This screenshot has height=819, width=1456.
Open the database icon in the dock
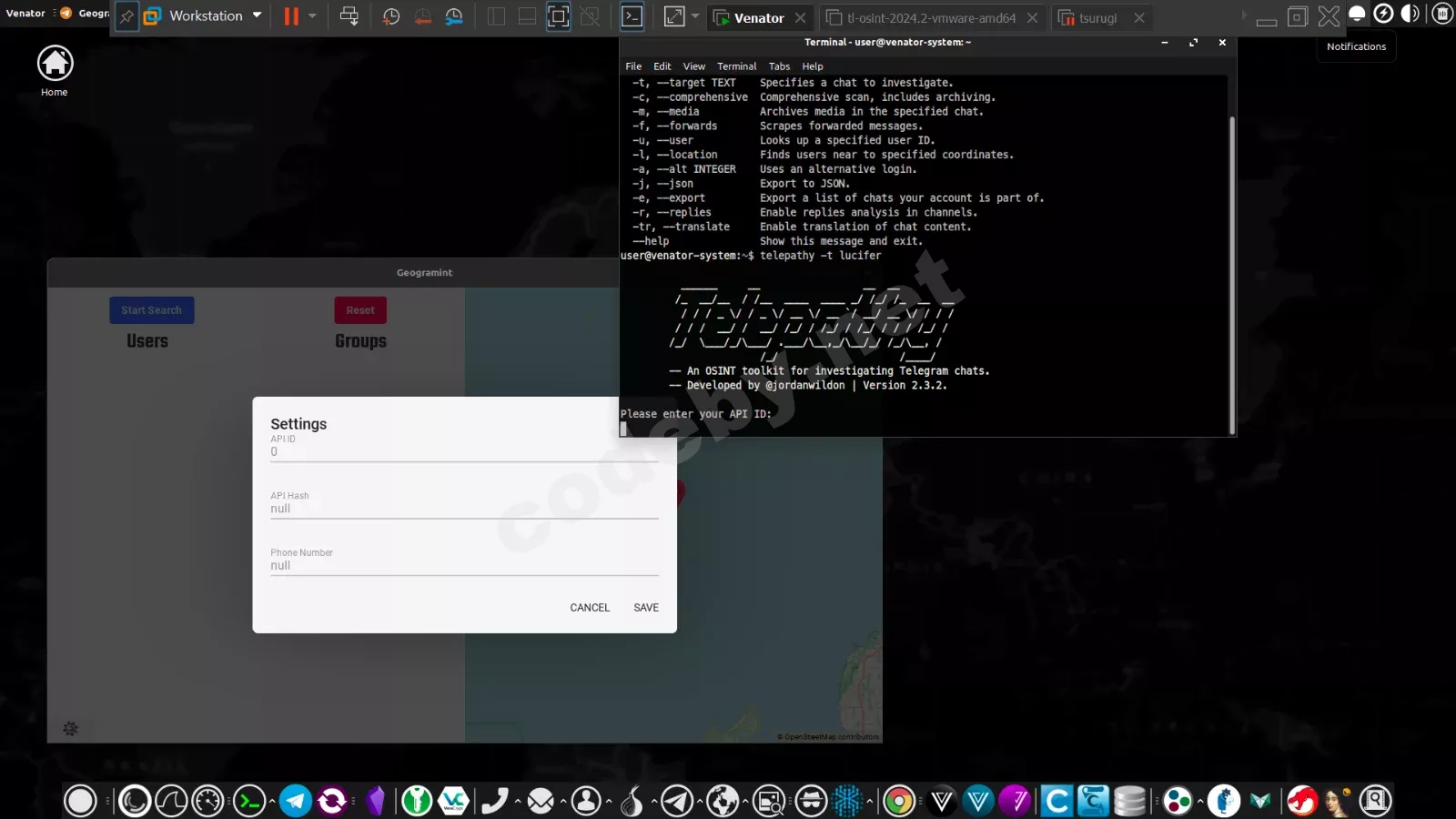pyautogui.click(x=1128, y=801)
